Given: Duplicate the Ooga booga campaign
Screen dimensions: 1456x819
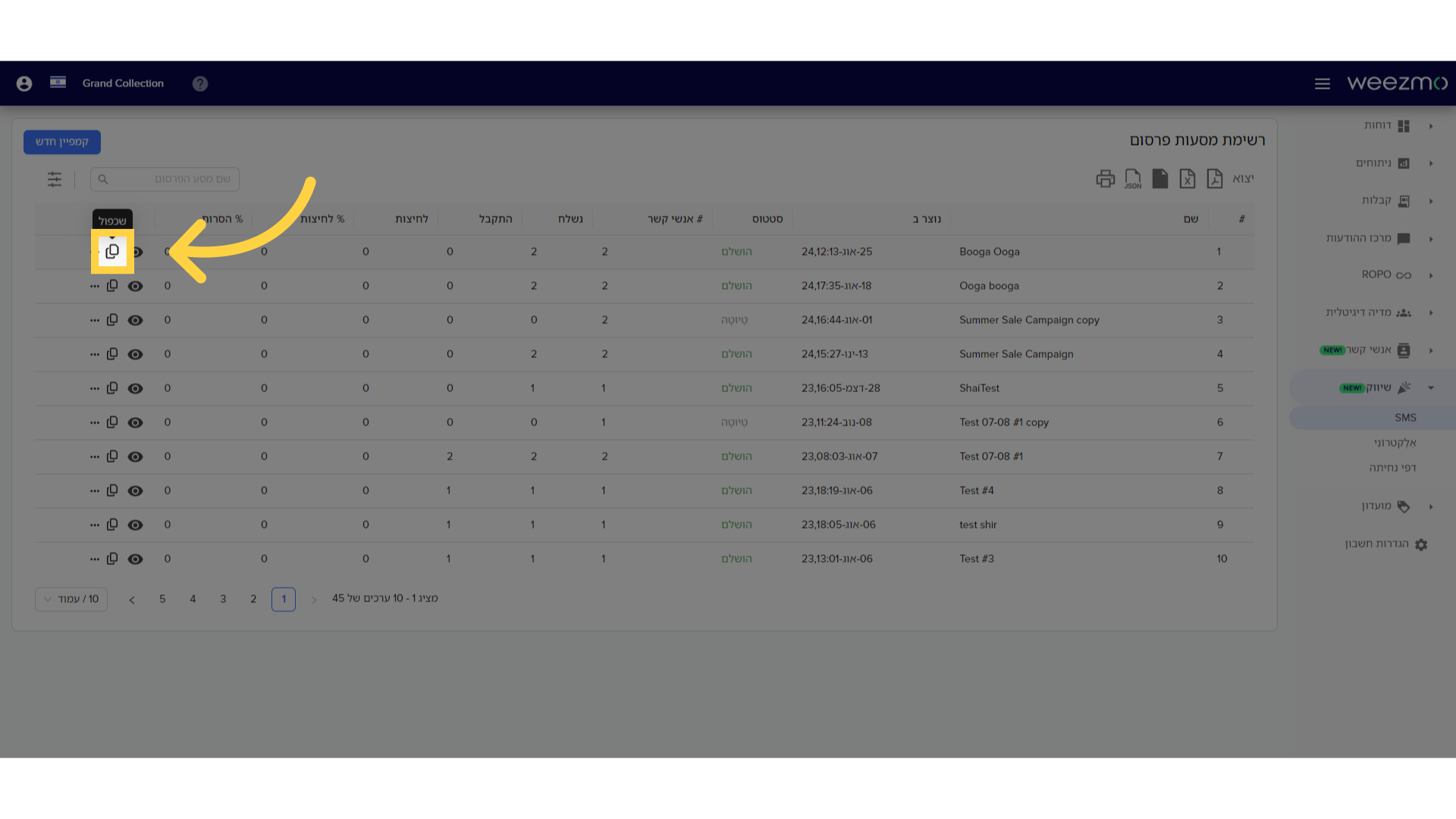Looking at the screenshot, I should (112, 286).
